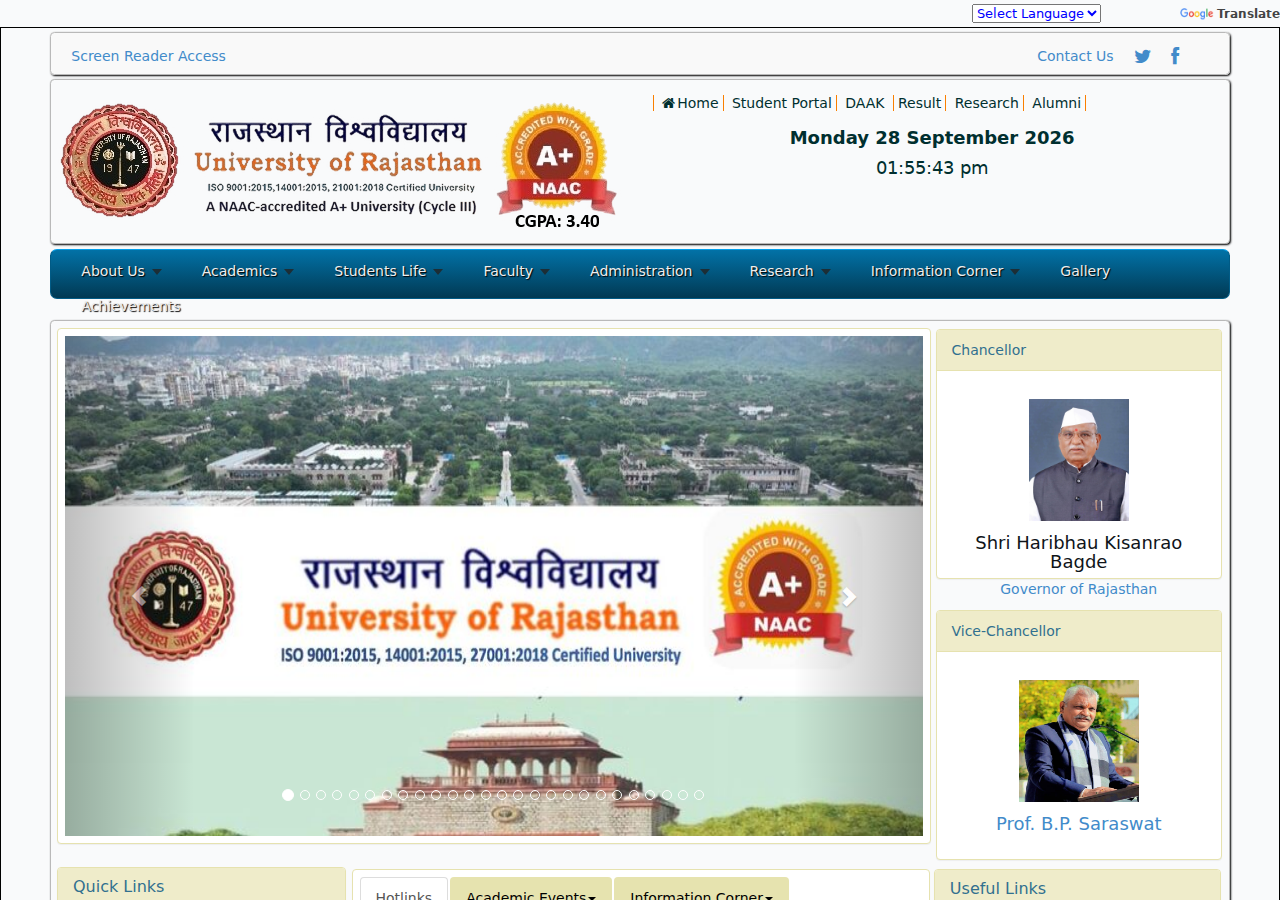The width and height of the screenshot is (1280, 900).
Task: Select the last carousel slide indicator dot
Action: click(x=699, y=795)
